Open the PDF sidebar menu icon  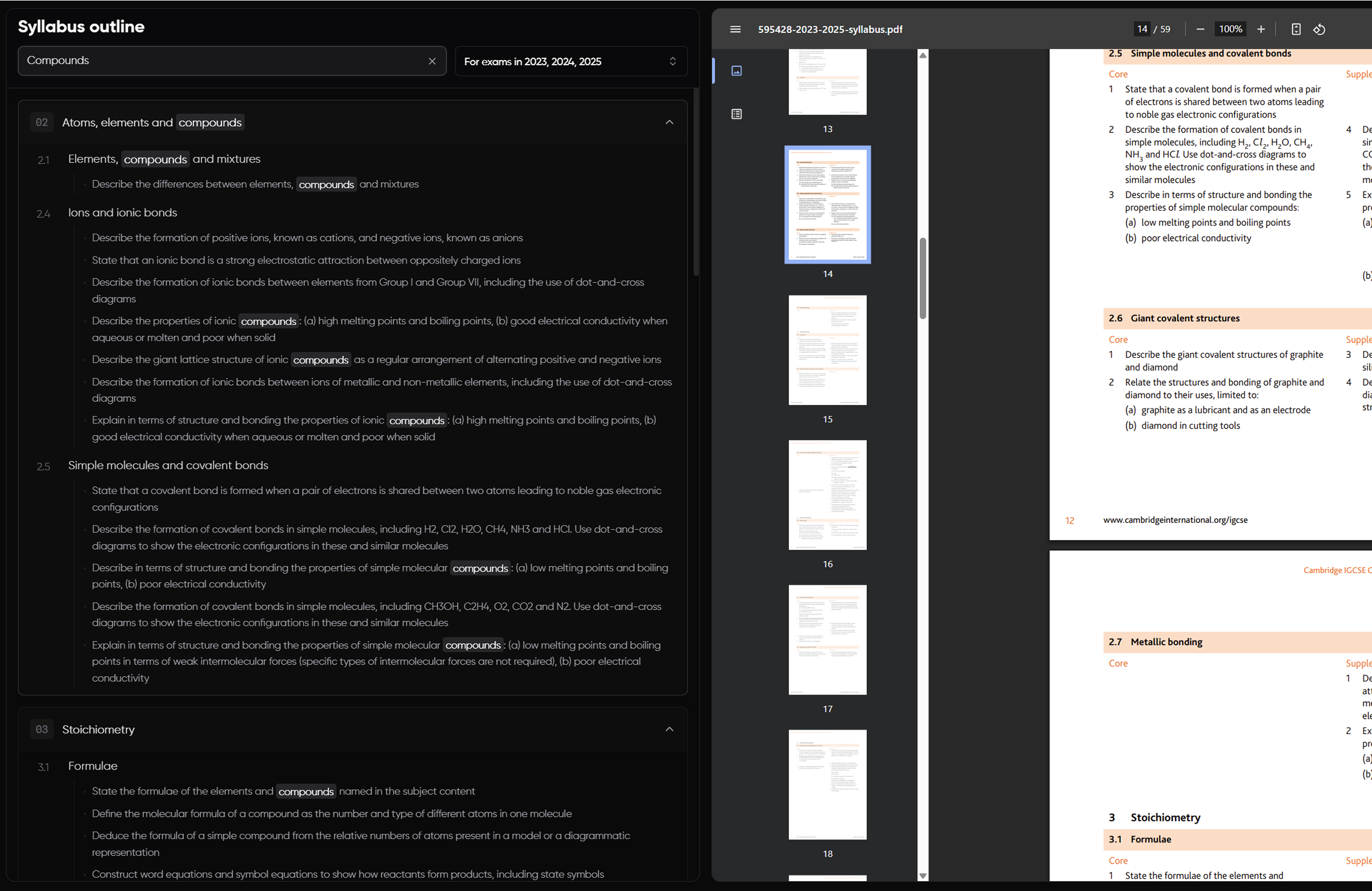point(736,30)
